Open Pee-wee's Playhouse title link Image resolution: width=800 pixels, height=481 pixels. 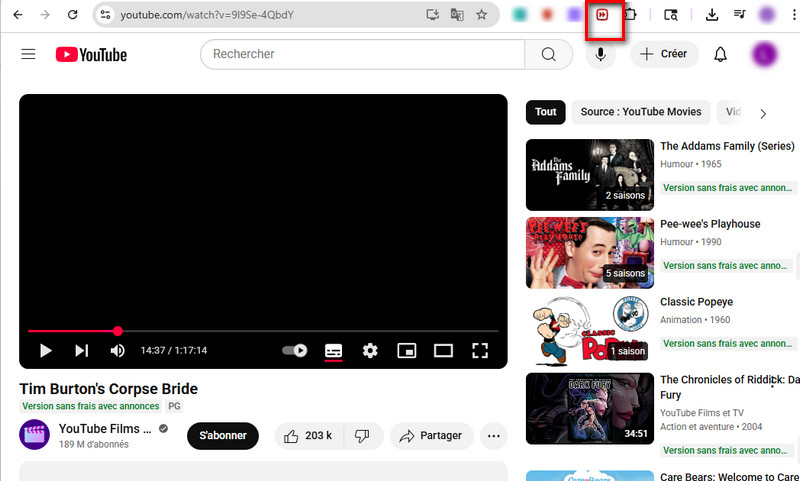[710, 224]
